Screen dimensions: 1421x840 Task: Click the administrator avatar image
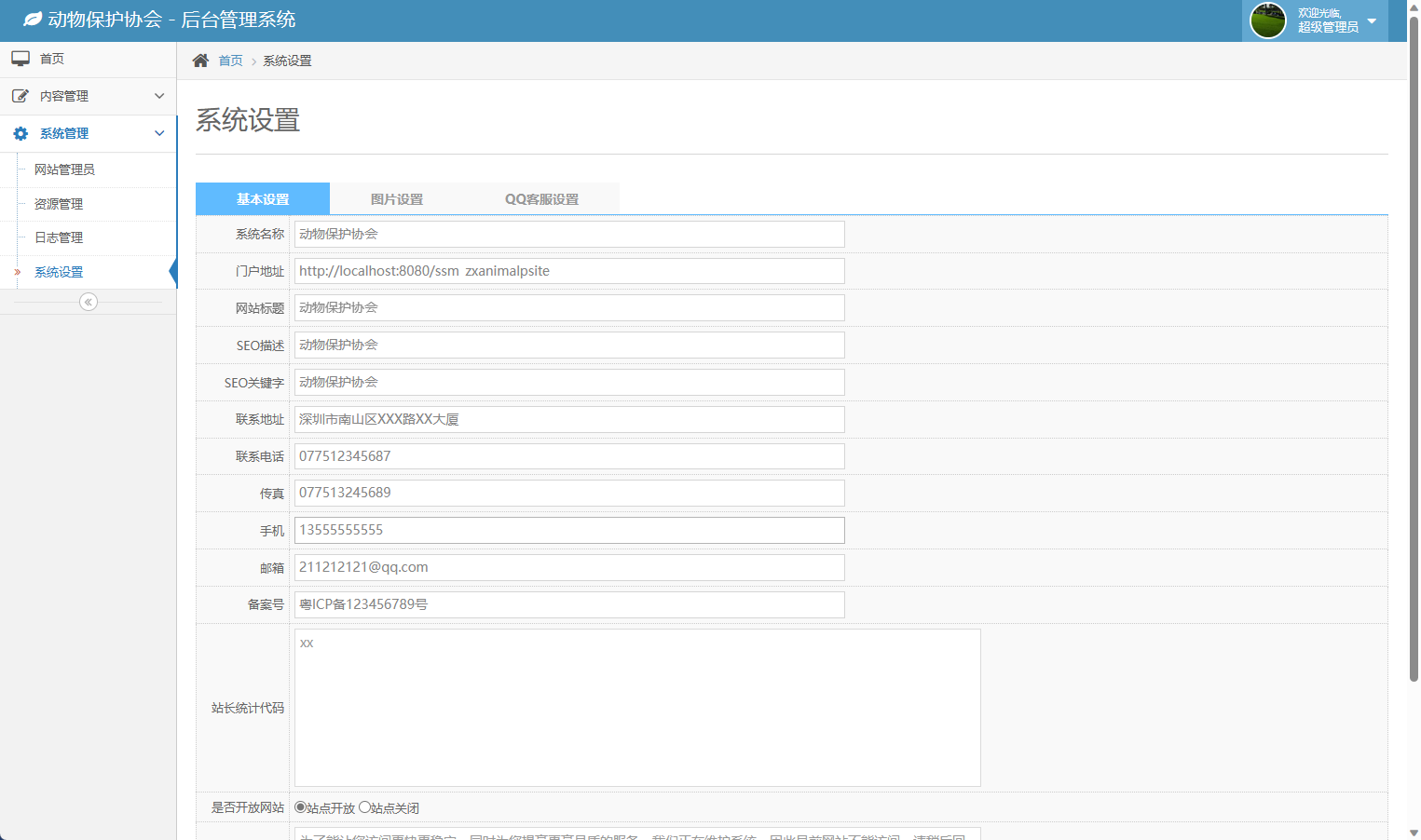tap(1267, 20)
